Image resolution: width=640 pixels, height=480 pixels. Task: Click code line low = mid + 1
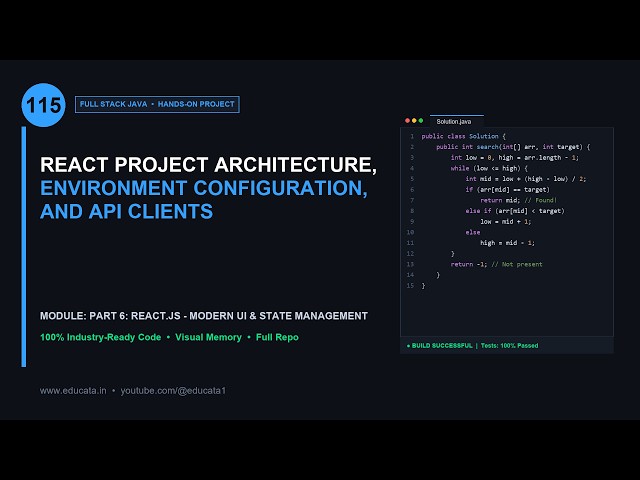[505, 222]
